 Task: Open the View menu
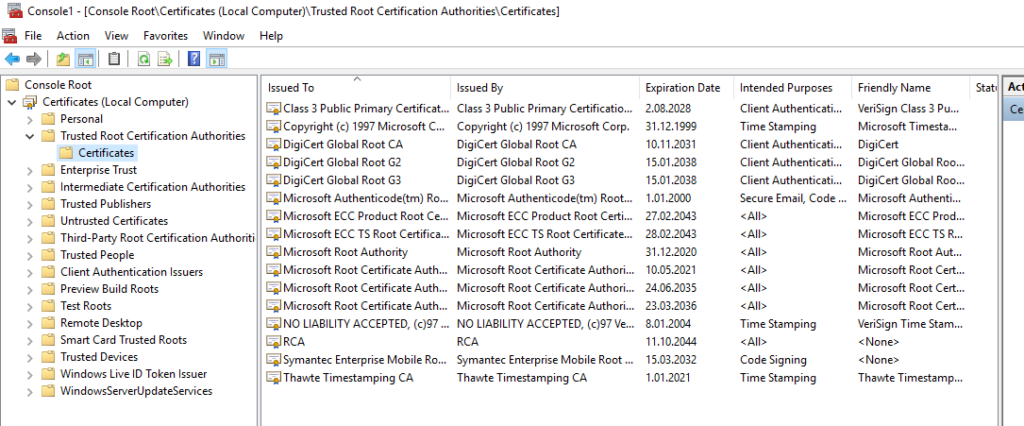point(116,36)
